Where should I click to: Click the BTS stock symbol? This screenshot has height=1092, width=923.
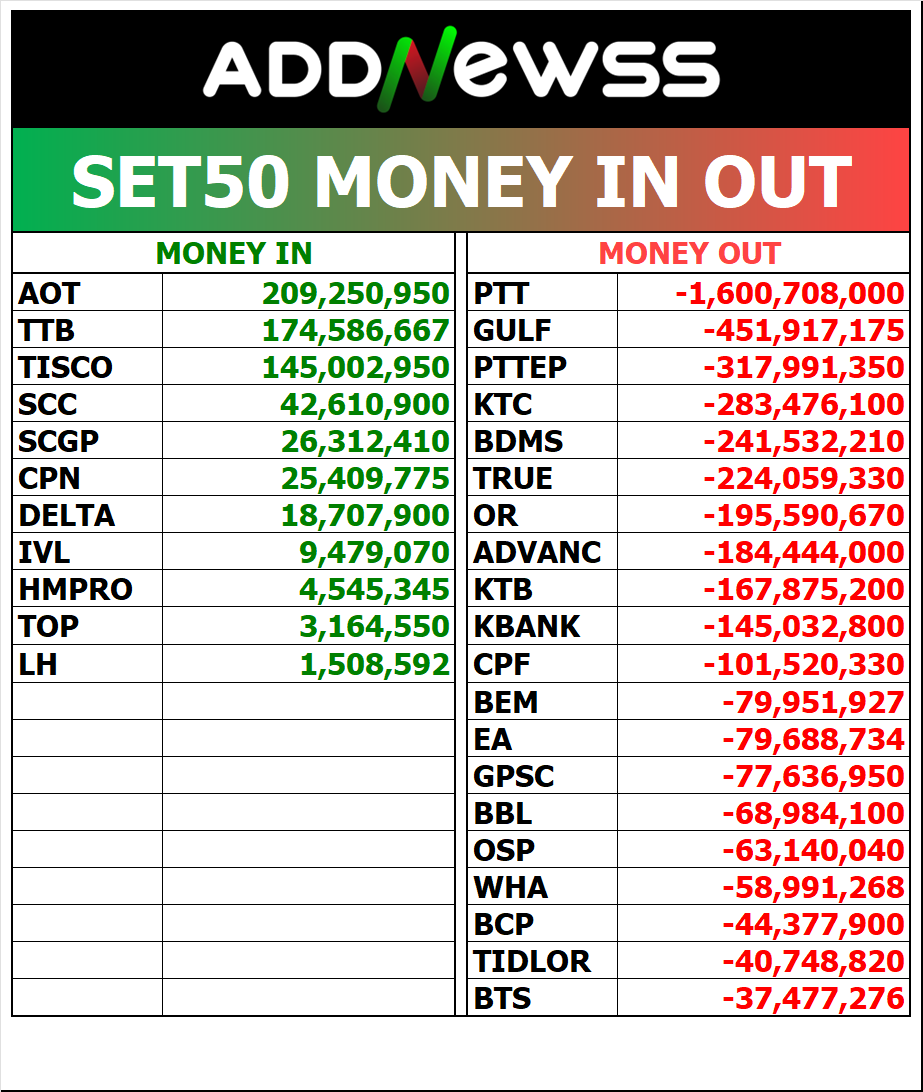click(x=502, y=999)
